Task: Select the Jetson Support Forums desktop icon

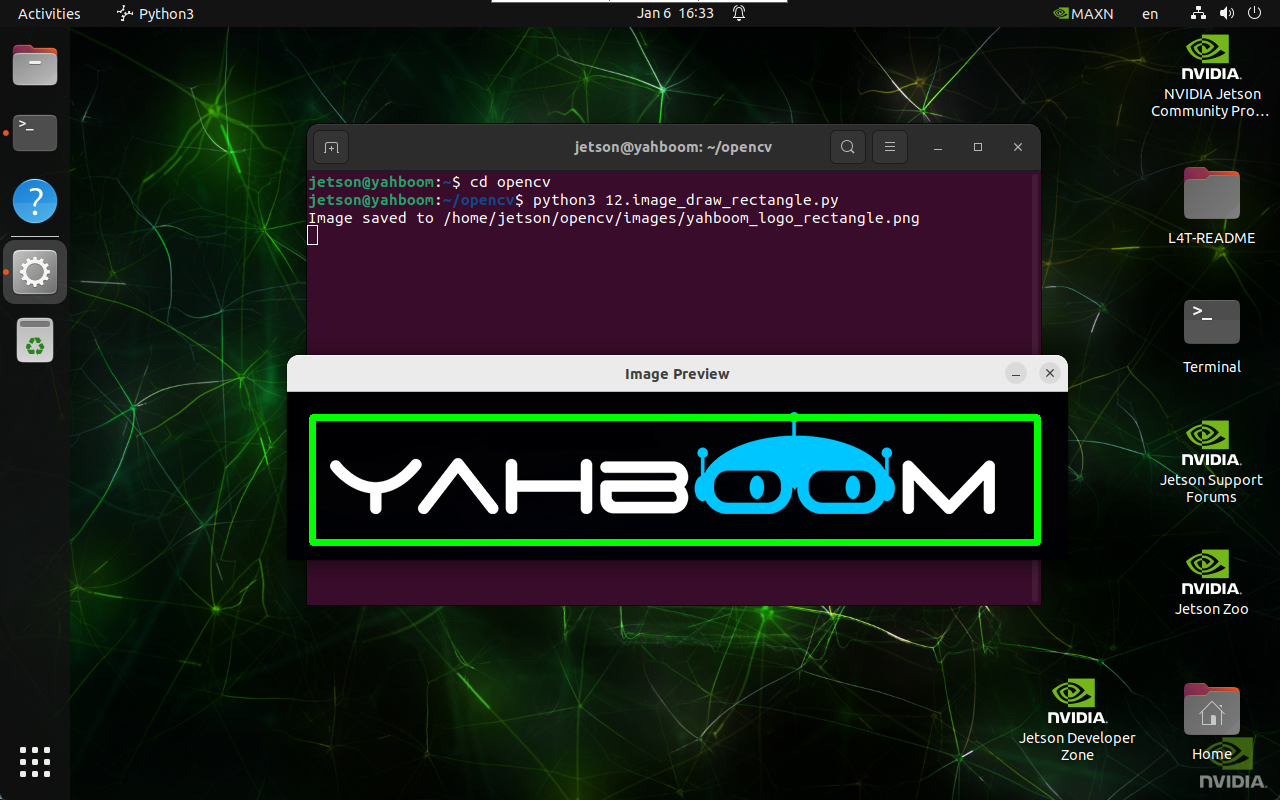Action: pyautogui.click(x=1211, y=462)
